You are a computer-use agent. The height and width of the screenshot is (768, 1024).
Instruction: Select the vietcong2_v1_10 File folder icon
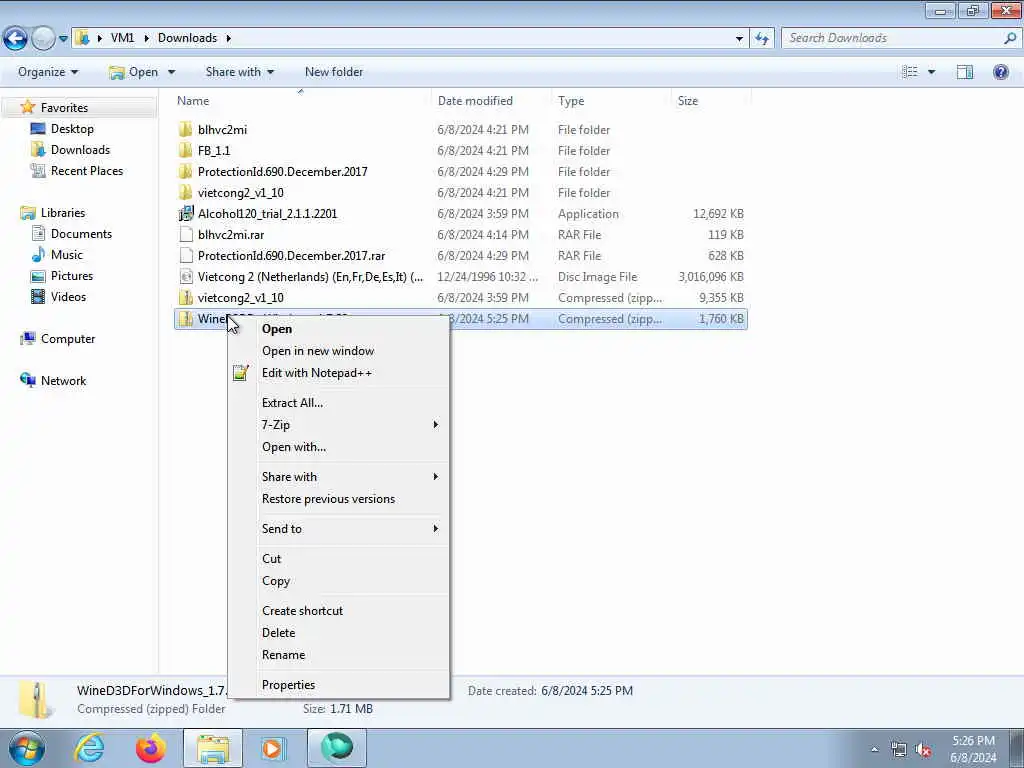point(185,193)
